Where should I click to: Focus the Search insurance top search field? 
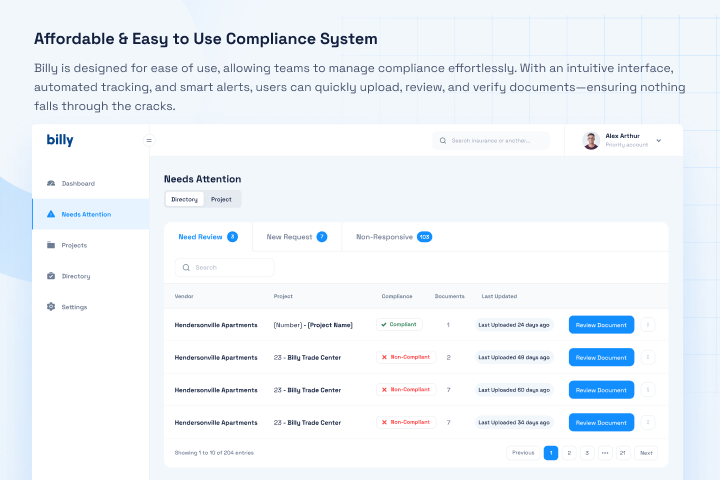pos(491,141)
